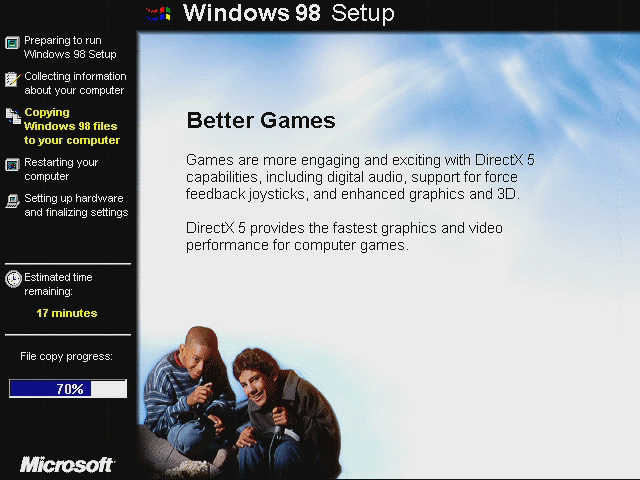Viewport: 640px width, 480px height.
Task: Click the File copy progress label
Action: [67, 357]
